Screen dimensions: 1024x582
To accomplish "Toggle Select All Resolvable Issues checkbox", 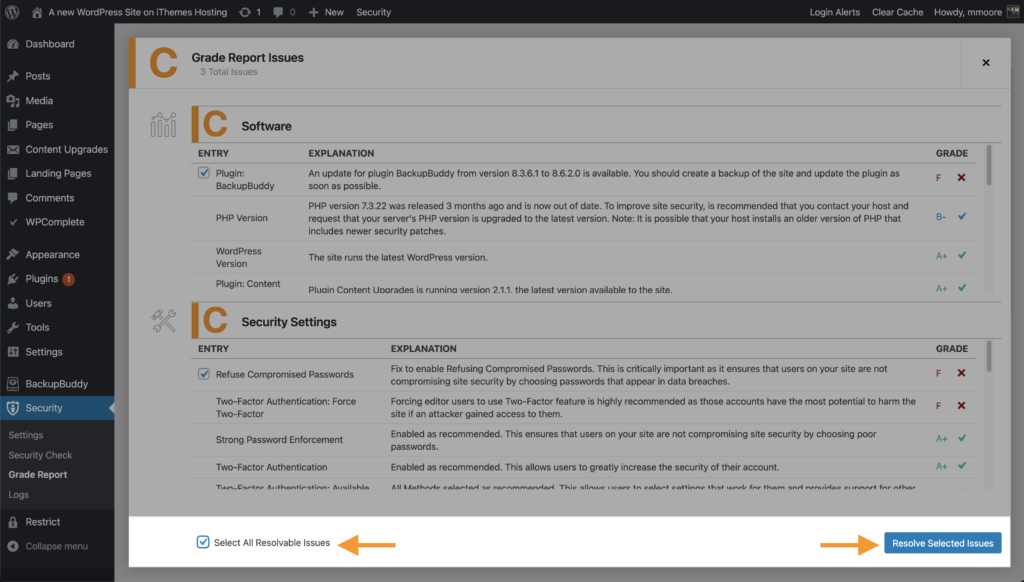I will click(x=203, y=542).
